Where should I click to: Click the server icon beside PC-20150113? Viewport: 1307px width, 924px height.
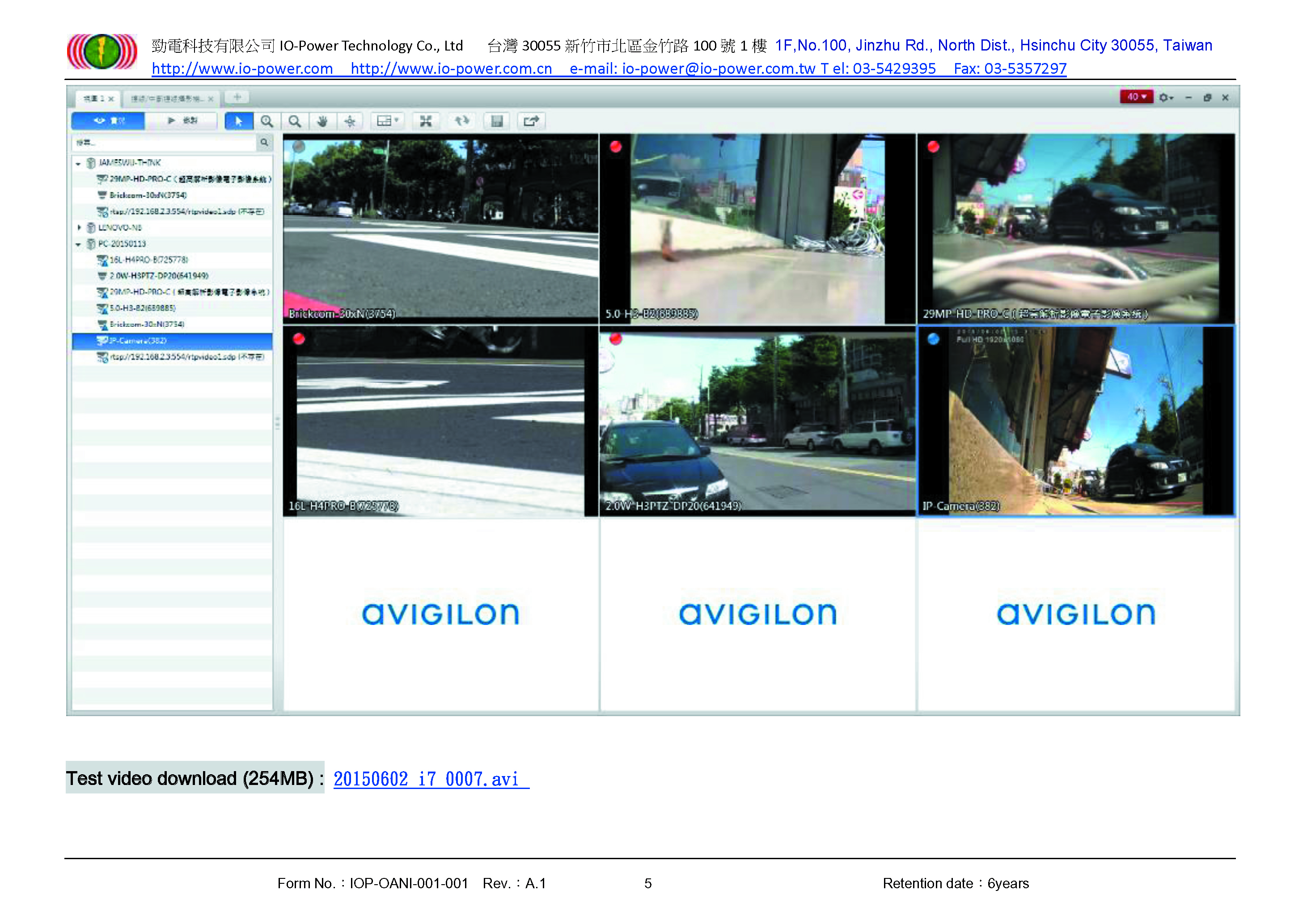90,244
